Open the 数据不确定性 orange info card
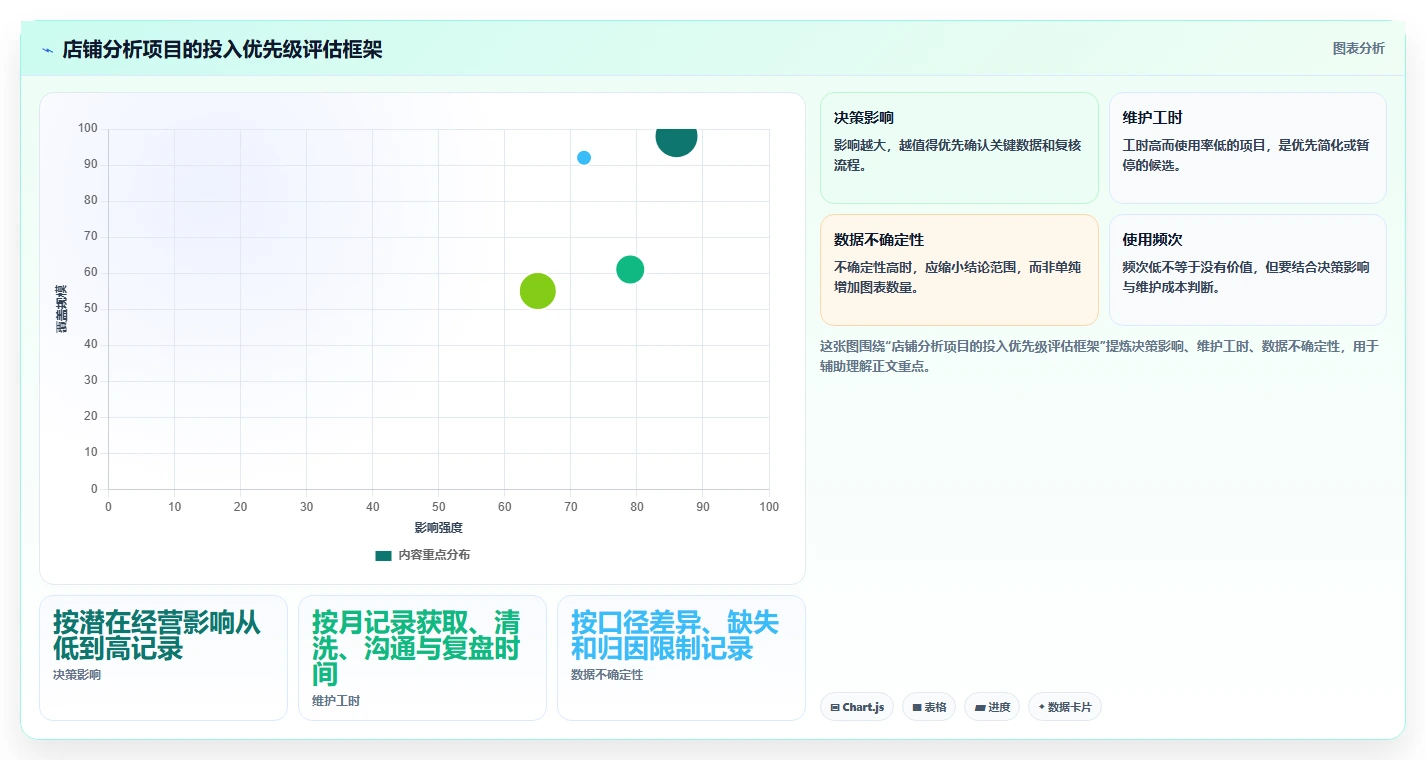The height and width of the screenshot is (760, 1426). pos(959,270)
